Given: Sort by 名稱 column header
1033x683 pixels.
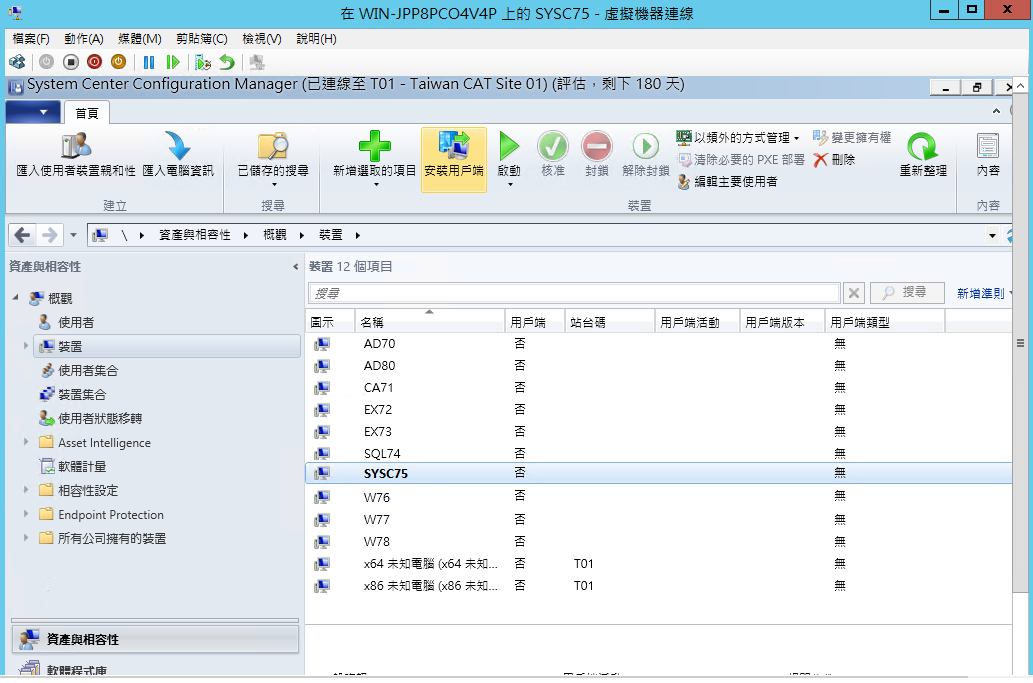Looking at the screenshot, I should coord(430,321).
